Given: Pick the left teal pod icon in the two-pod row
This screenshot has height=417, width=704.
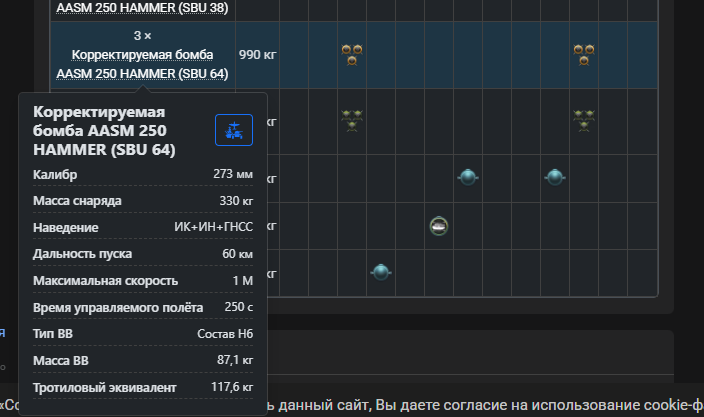Looking at the screenshot, I should [x=467, y=177].
